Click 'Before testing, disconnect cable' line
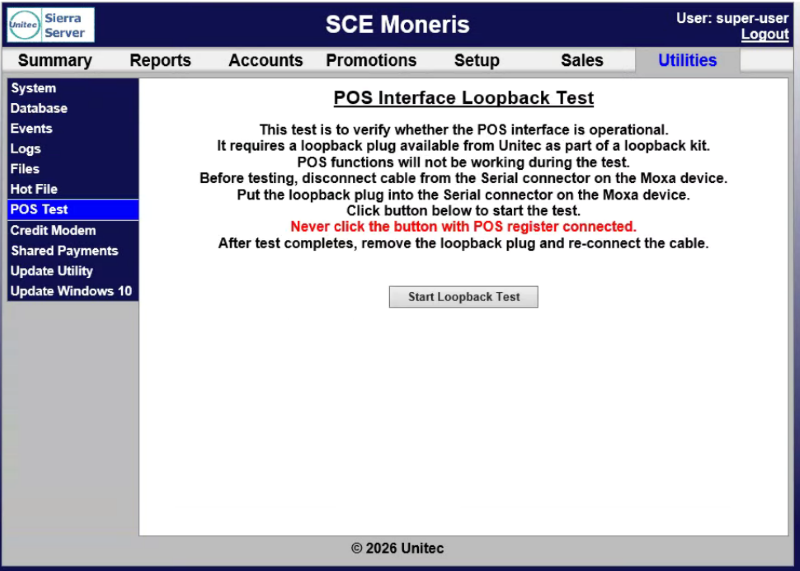The height and width of the screenshot is (571, 800). [x=463, y=179]
